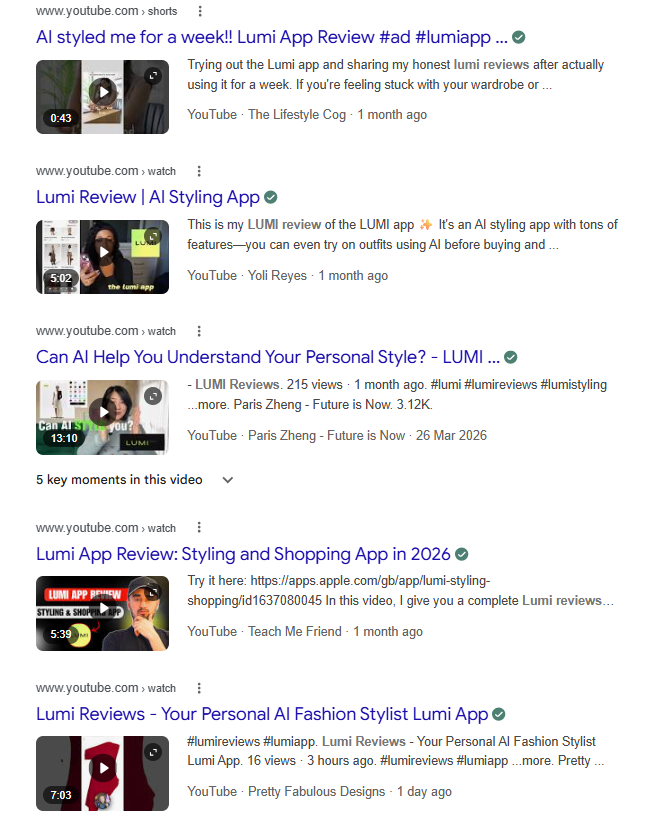Click snippet 'Trying out the Lumi app and sharing'
667x827 pixels.
395,75
